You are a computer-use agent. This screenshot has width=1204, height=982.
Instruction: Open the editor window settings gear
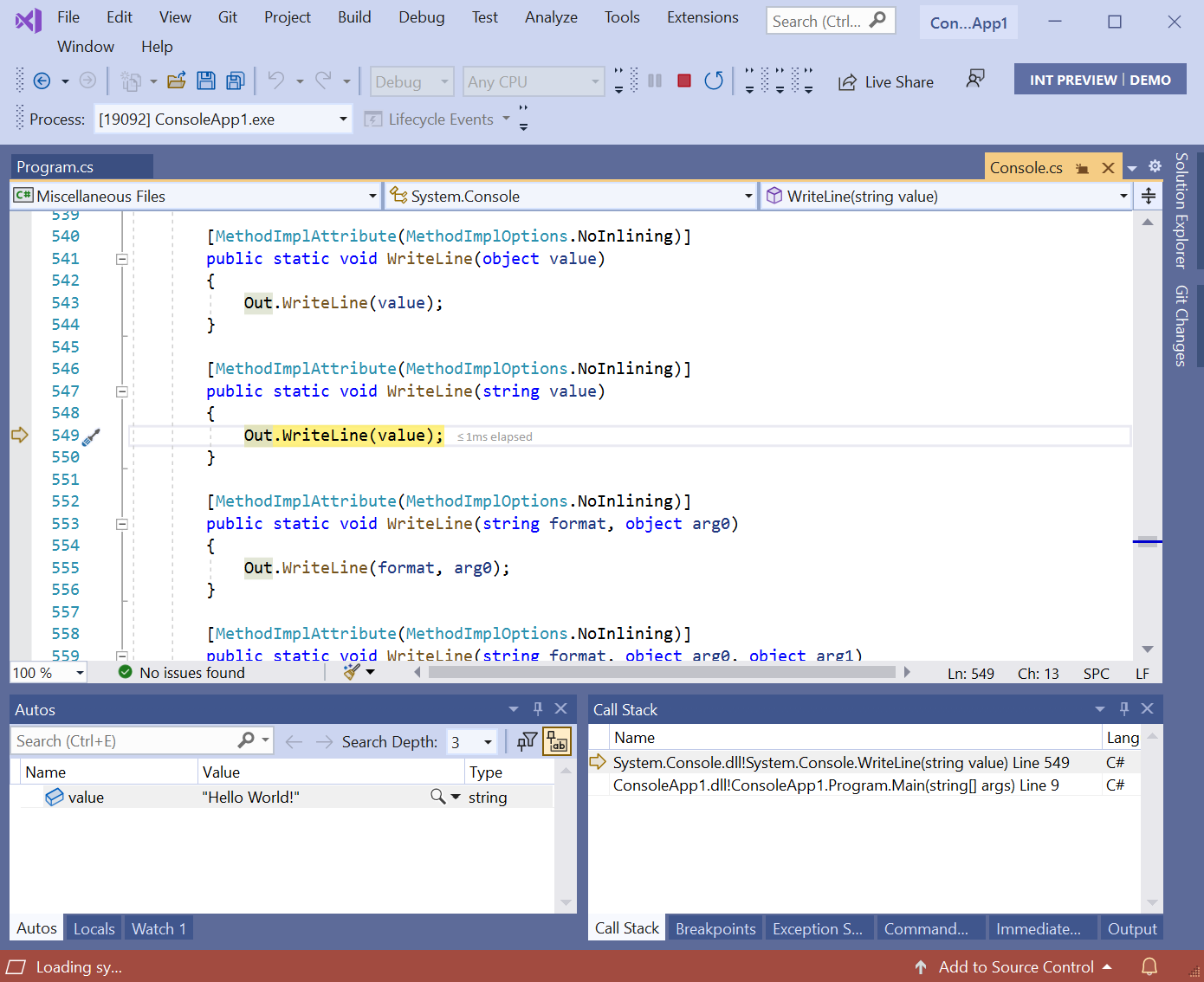pyautogui.click(x=1155, y=166)
